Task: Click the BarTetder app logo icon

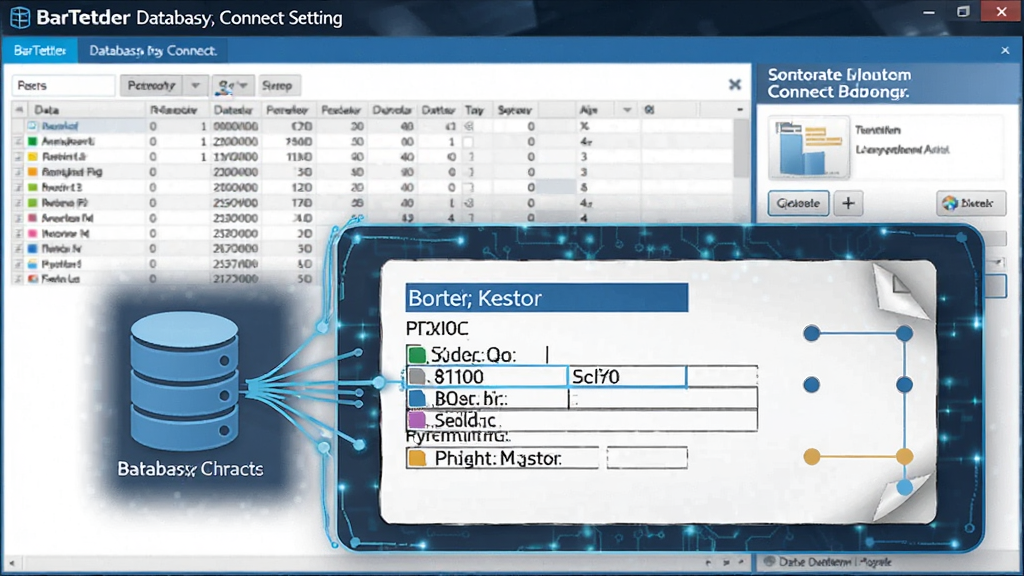Action: (x=20, y=17)
